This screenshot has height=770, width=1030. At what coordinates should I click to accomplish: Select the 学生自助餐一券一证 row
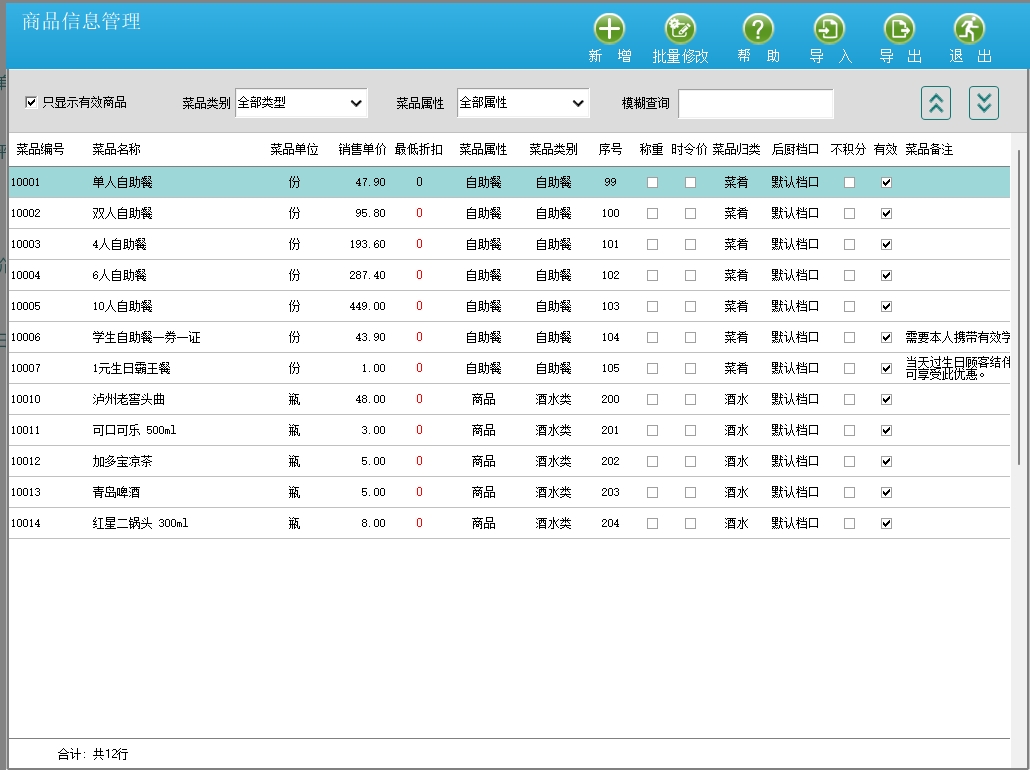coord(146,338)
